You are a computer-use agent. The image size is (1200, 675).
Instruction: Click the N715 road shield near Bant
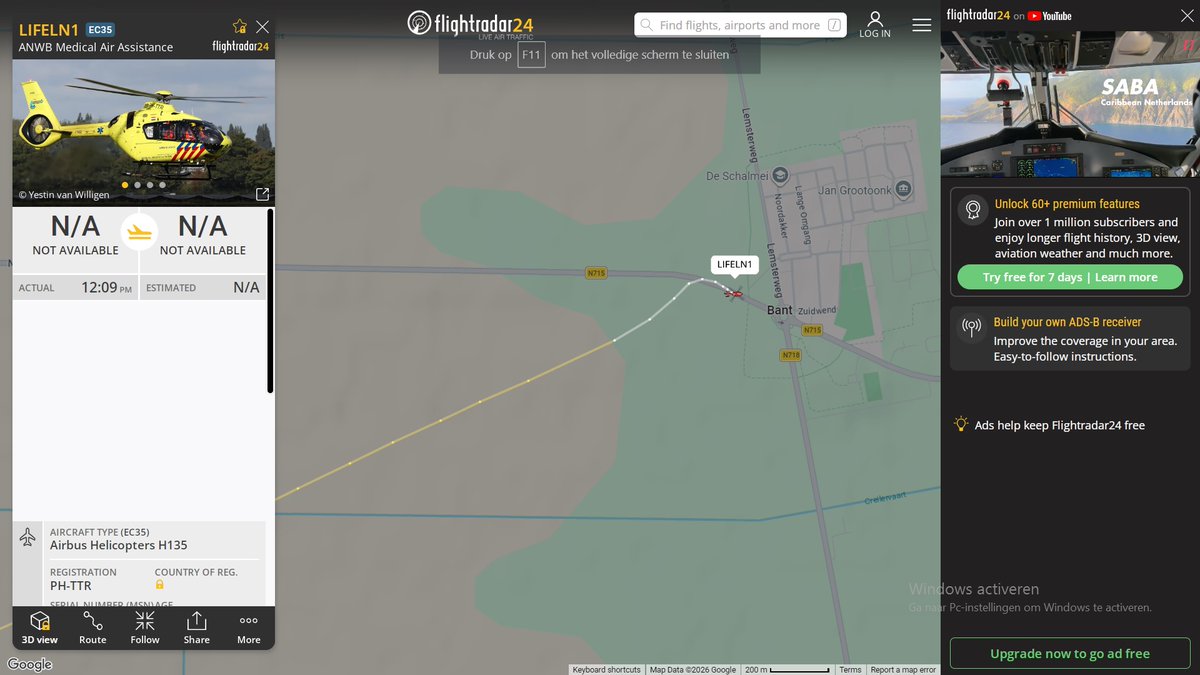coord(811,330)
